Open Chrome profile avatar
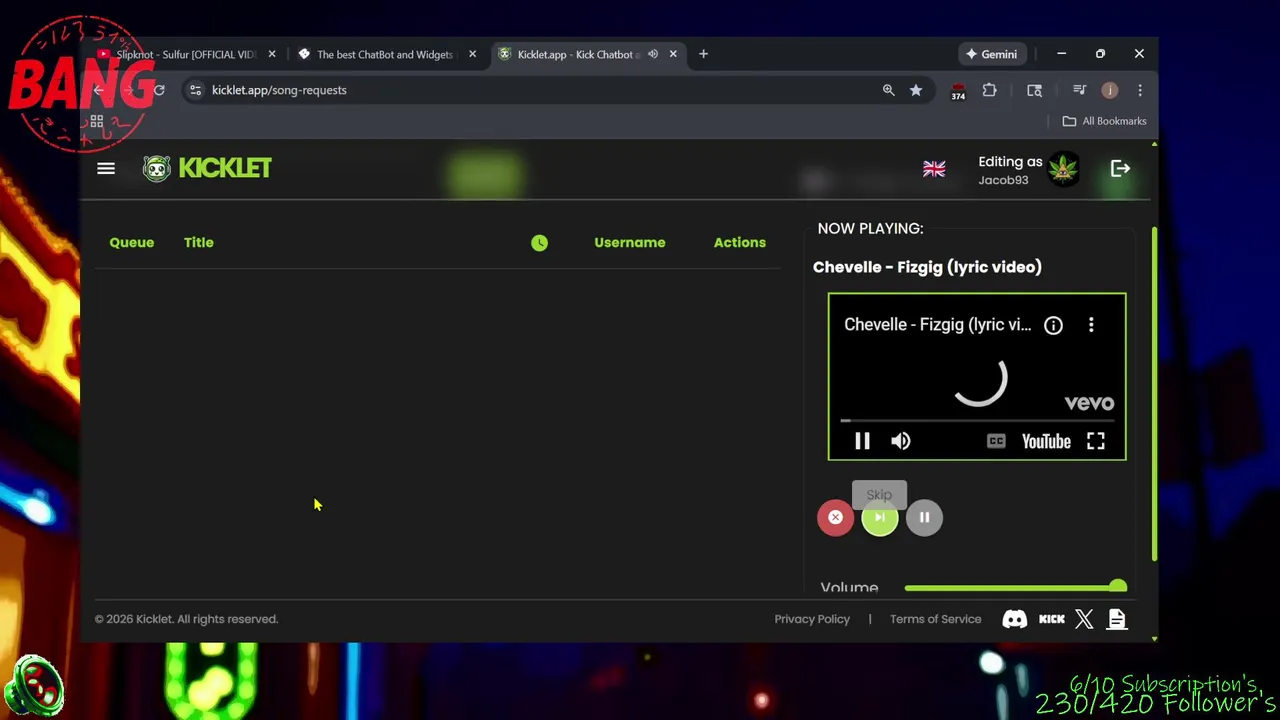1280x720 pixels. tap(1110, 90)
